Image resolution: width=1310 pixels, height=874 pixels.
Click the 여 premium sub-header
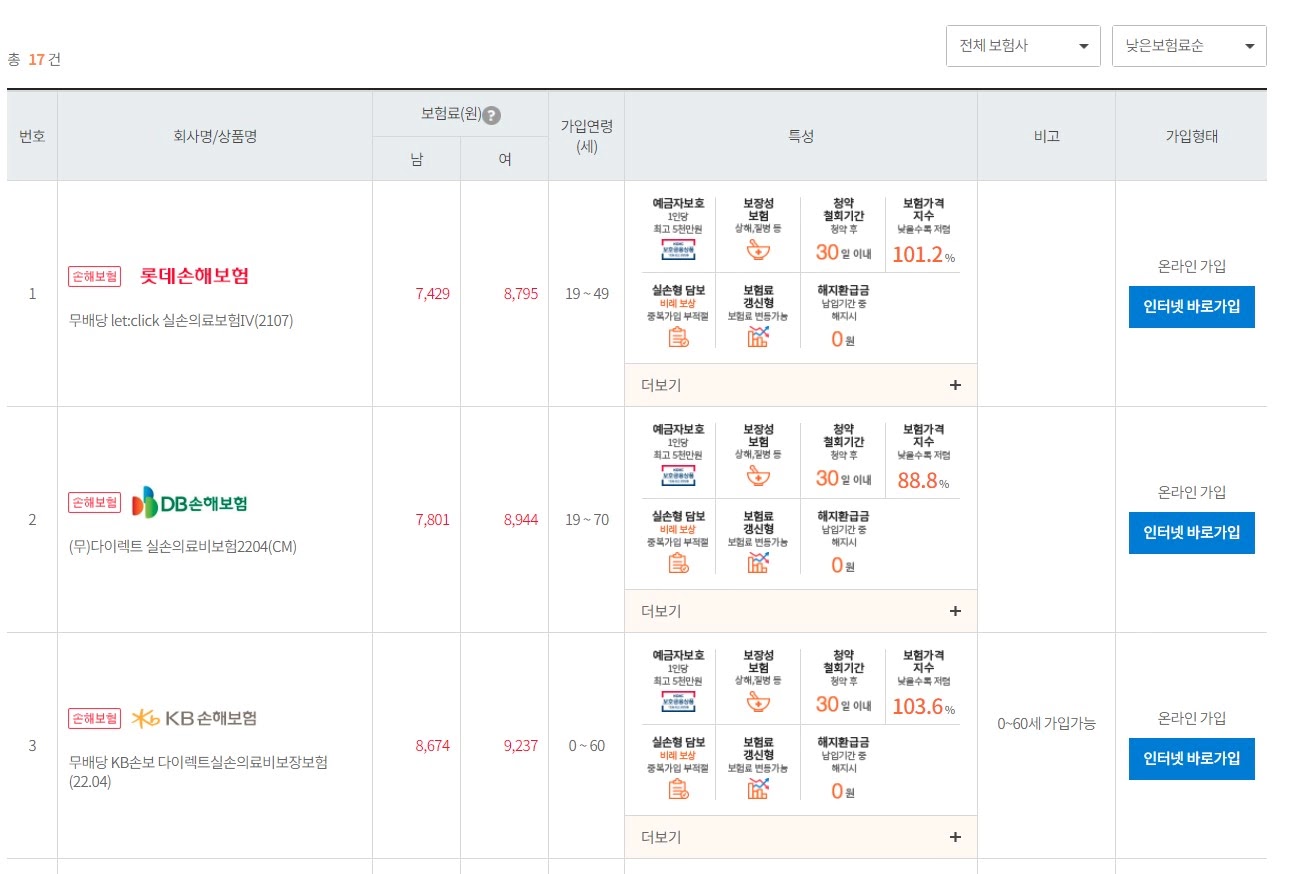pos(504,159)
